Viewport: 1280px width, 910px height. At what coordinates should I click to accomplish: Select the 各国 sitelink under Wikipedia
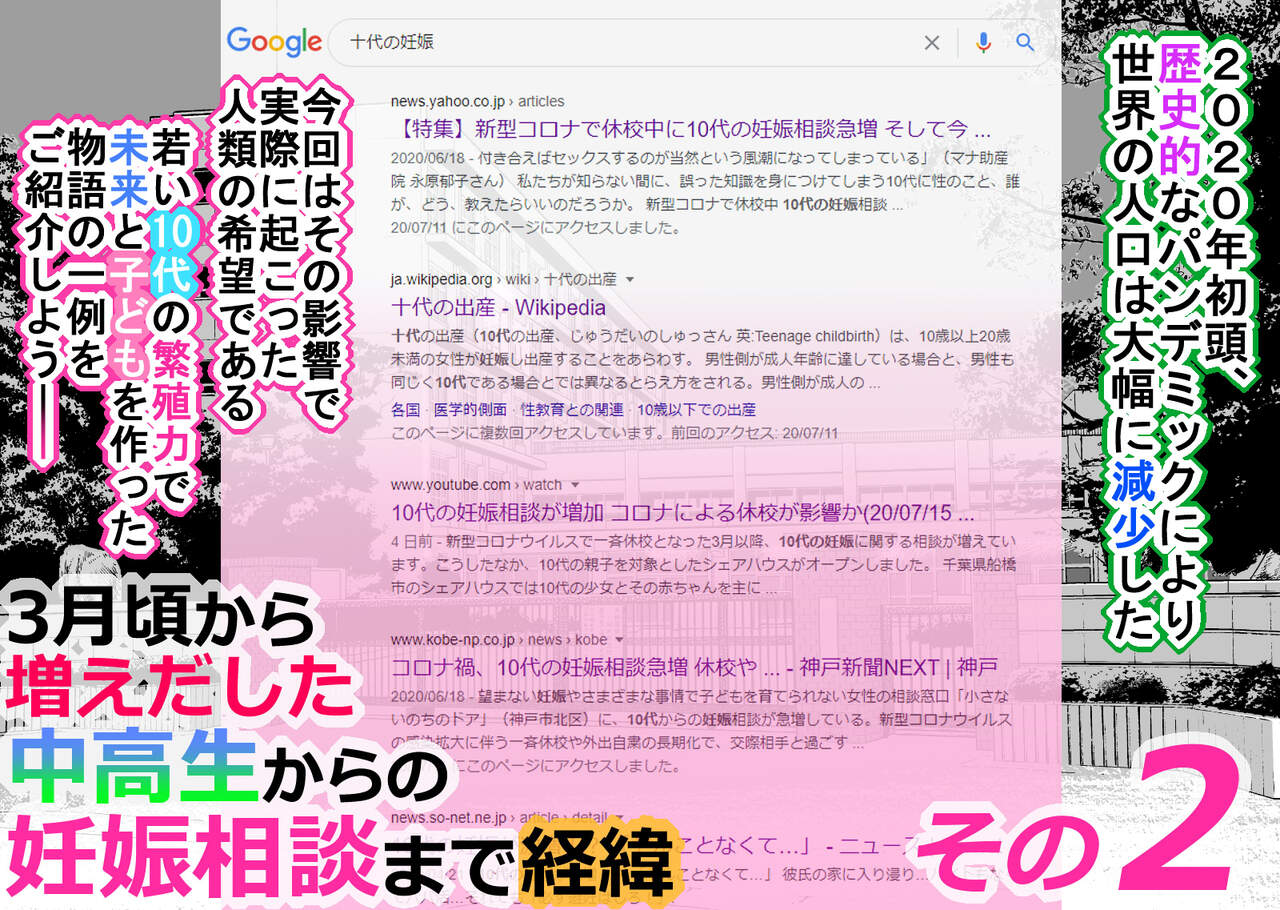tap(405, 409)
